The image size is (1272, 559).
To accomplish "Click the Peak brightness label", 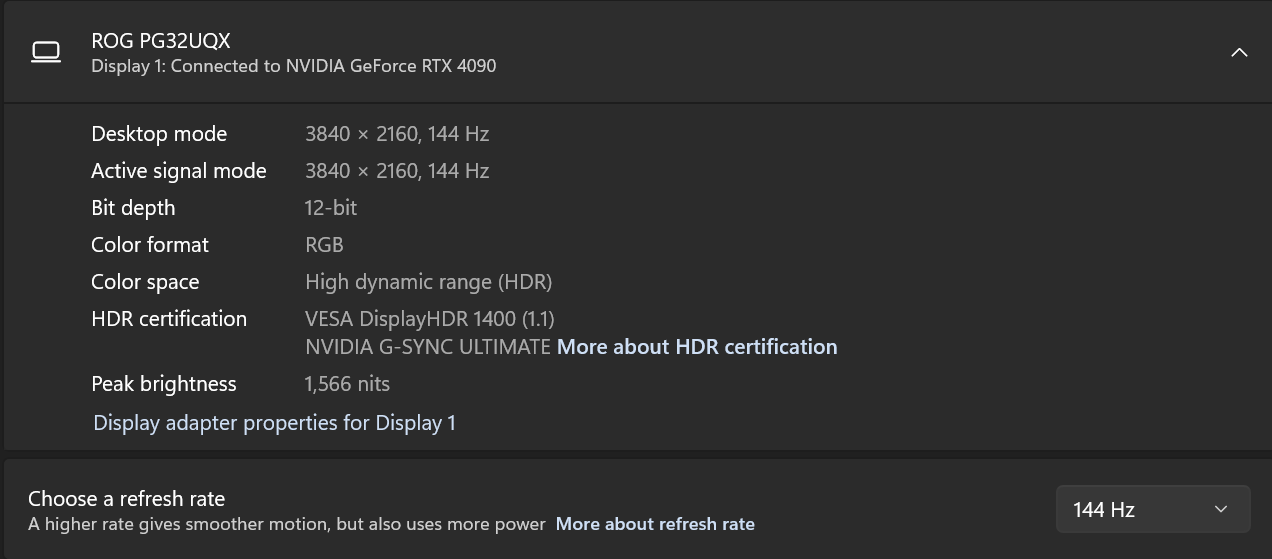I will pyautogui.click(x=164, y=384).
